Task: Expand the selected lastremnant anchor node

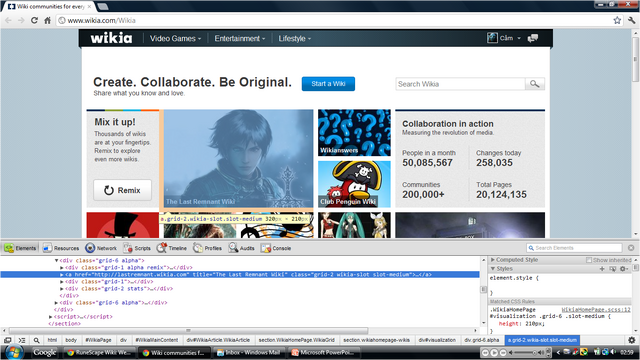Action: (x=62, y=275)
